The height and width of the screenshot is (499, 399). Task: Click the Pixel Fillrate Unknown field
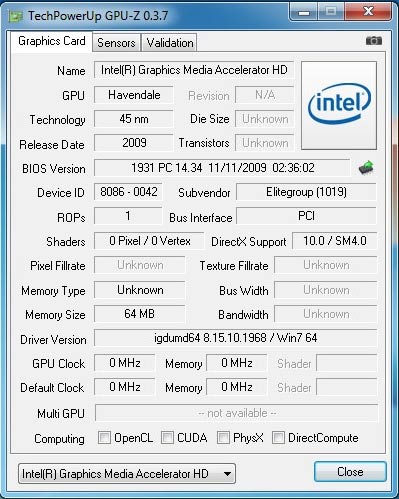point(140,265)
